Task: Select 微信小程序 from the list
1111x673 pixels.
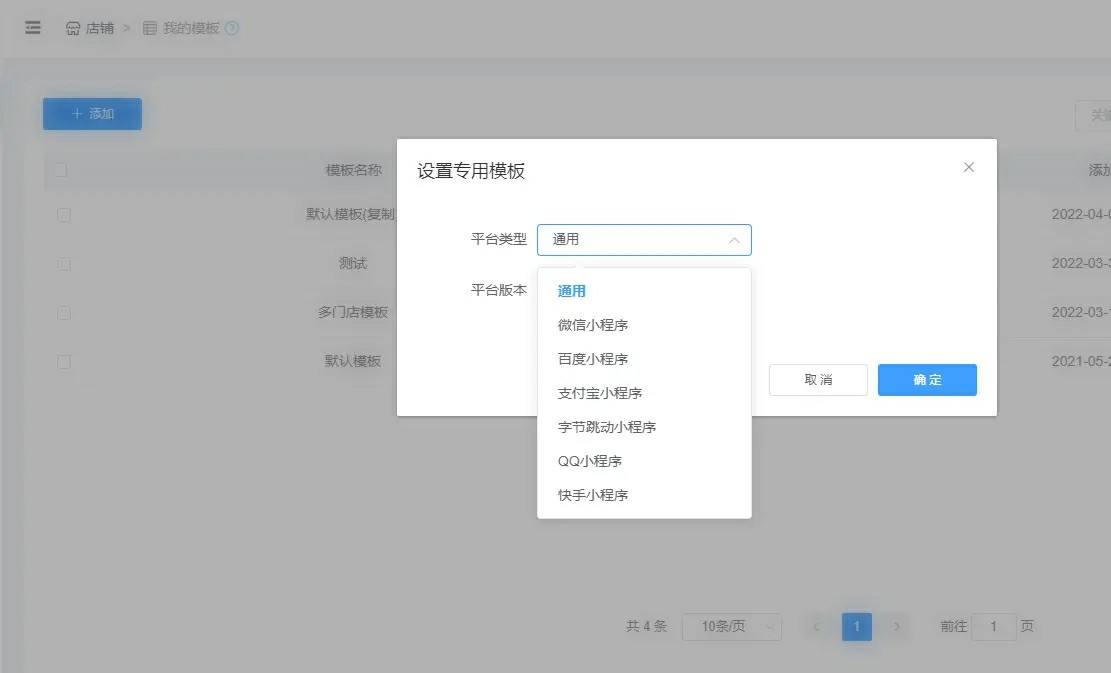Action: point(593,325)
